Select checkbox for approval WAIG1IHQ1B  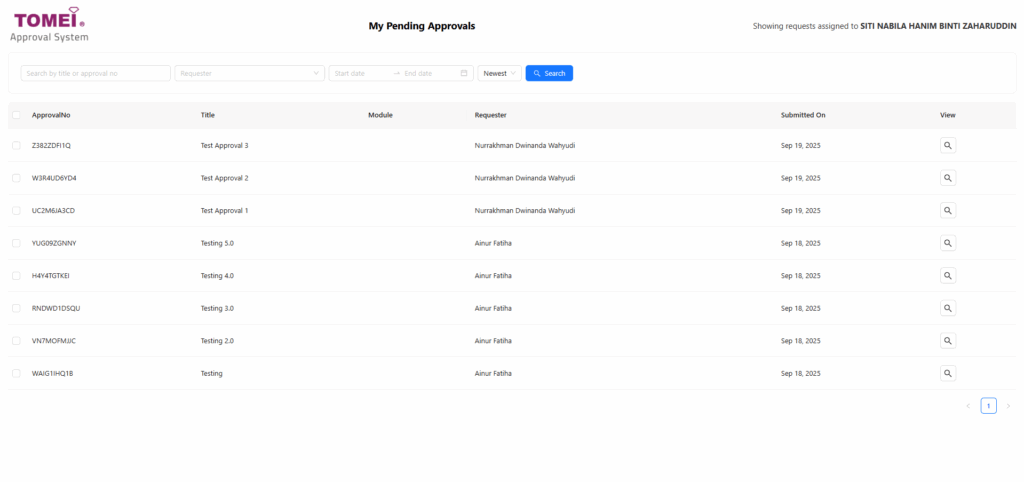(x=16, y=373)
